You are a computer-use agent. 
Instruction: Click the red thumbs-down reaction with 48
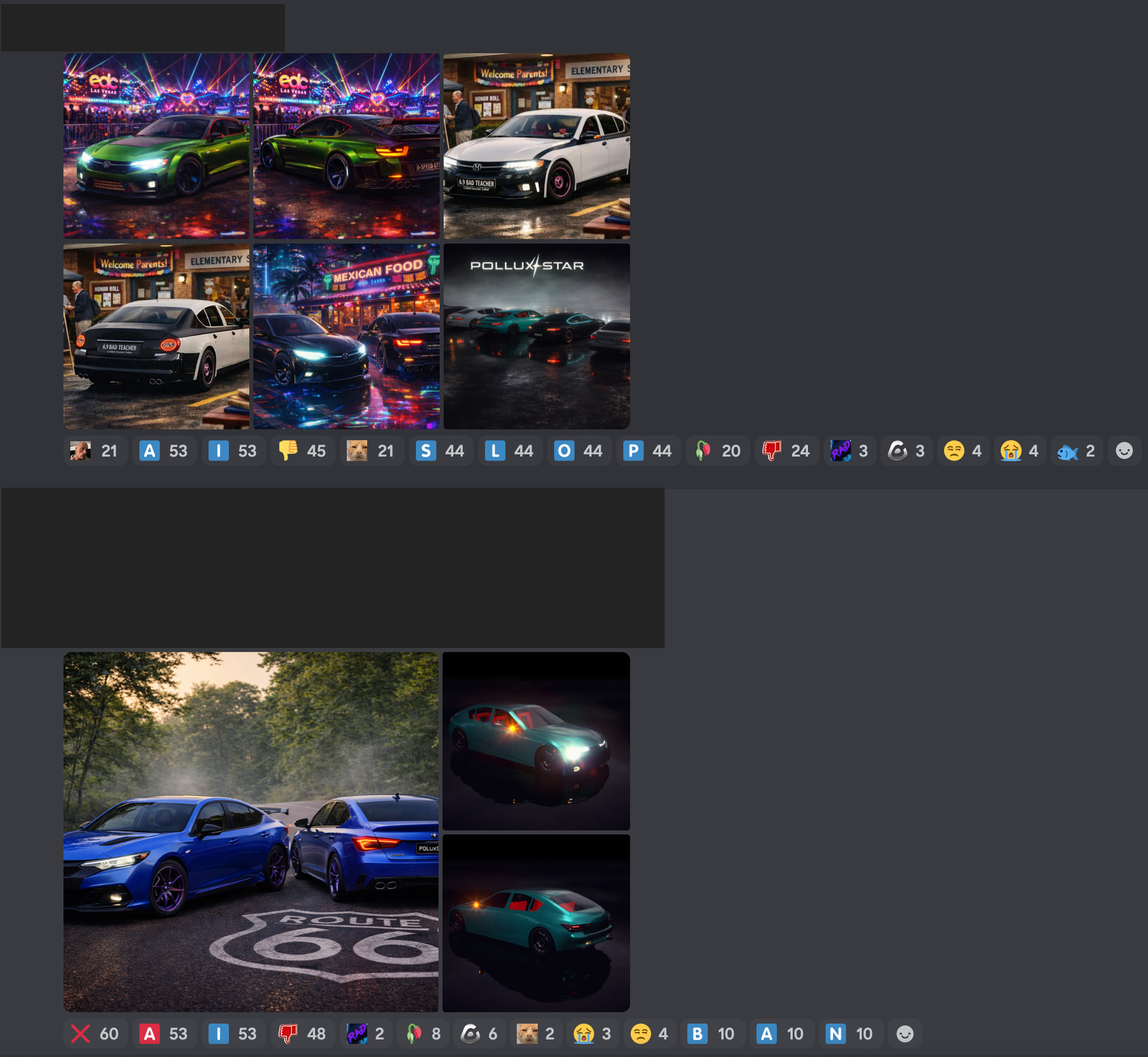(x=303, y=1034)
